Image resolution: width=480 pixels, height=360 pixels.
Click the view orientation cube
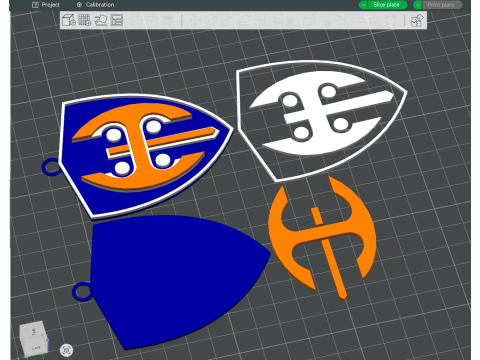[34, 338]
